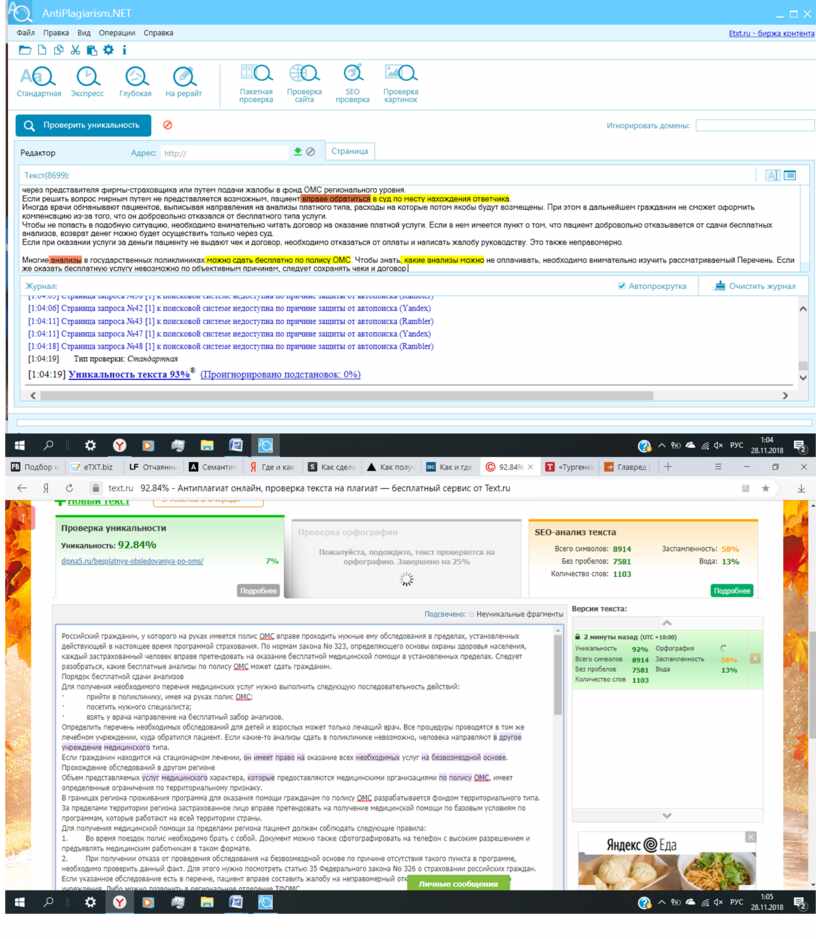The width and height of the screenshot is (816, 939).
Task: Toggle the Автопрокрутка checkbox
Action: (x=622, y=286)
